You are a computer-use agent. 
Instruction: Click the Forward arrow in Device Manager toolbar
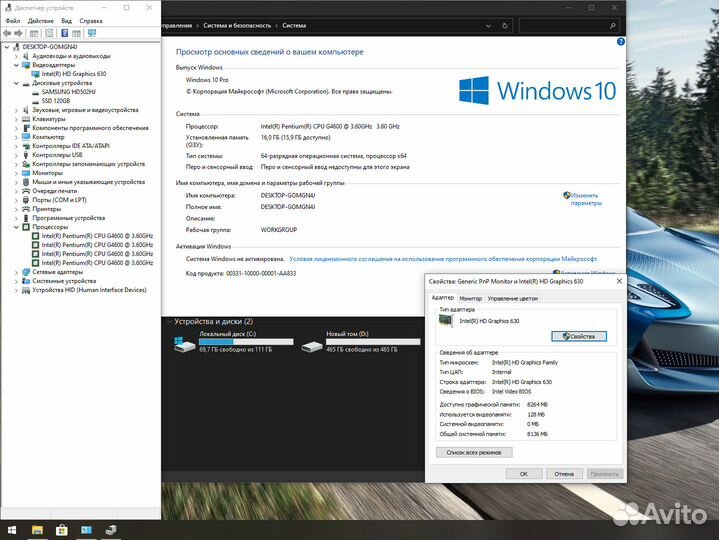tap(18, 33)
